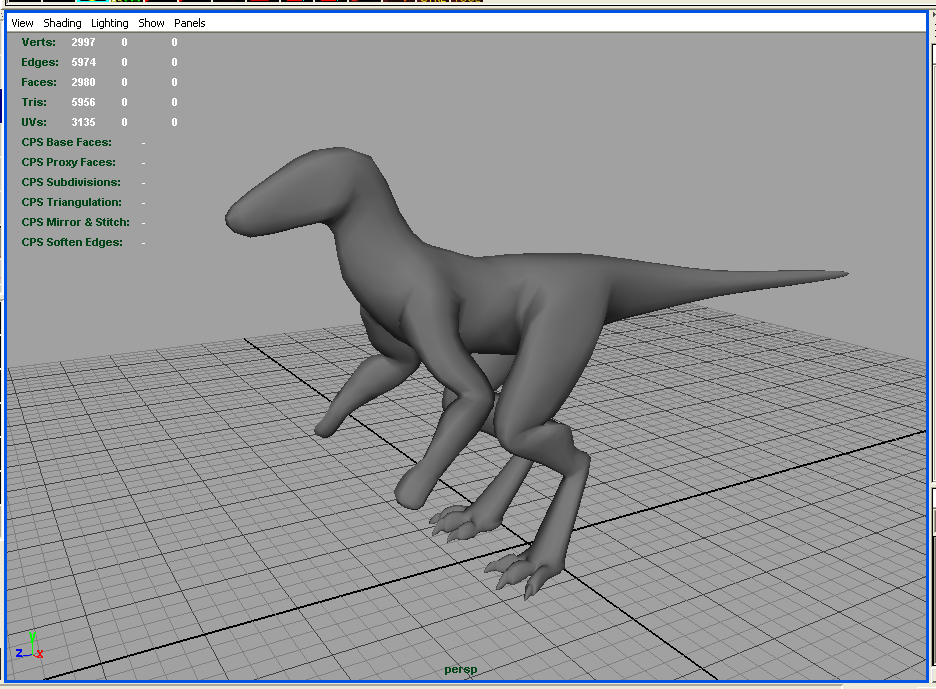Click the "Edges:" heads-up display label
This screenshot has height=689, width=936.
click(40, 62)
